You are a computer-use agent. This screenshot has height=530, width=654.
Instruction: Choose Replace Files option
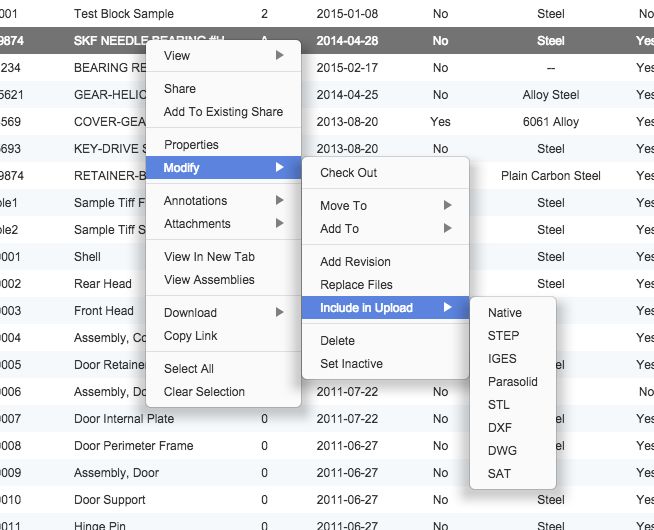click(x=356, y=285)
